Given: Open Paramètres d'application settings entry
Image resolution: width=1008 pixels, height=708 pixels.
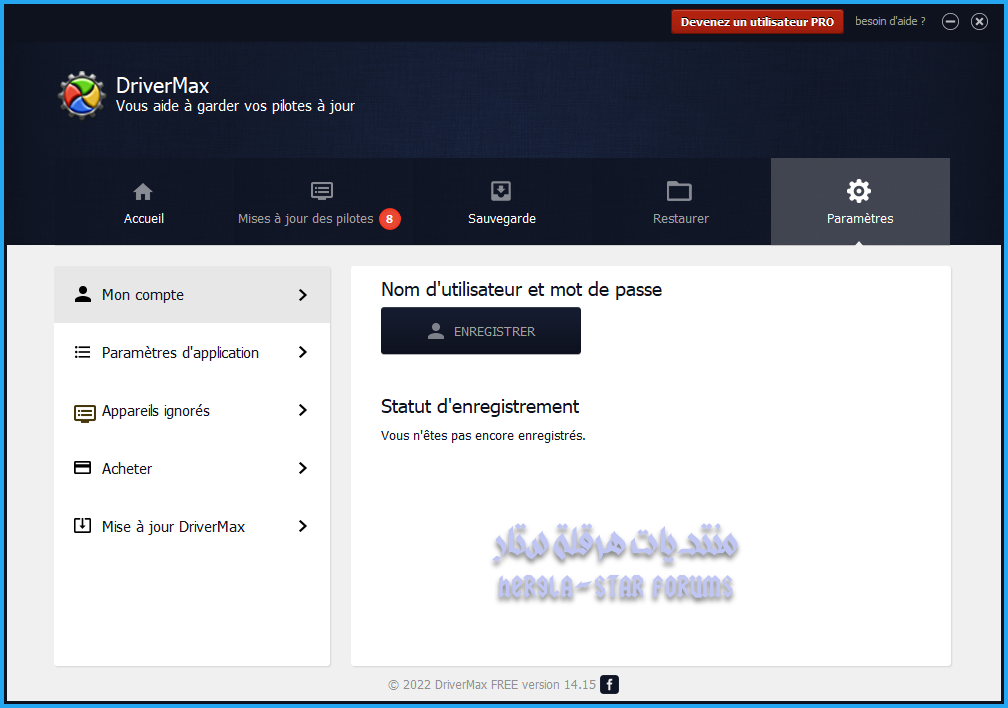Looking at the screenshot, I should [192, 352].
